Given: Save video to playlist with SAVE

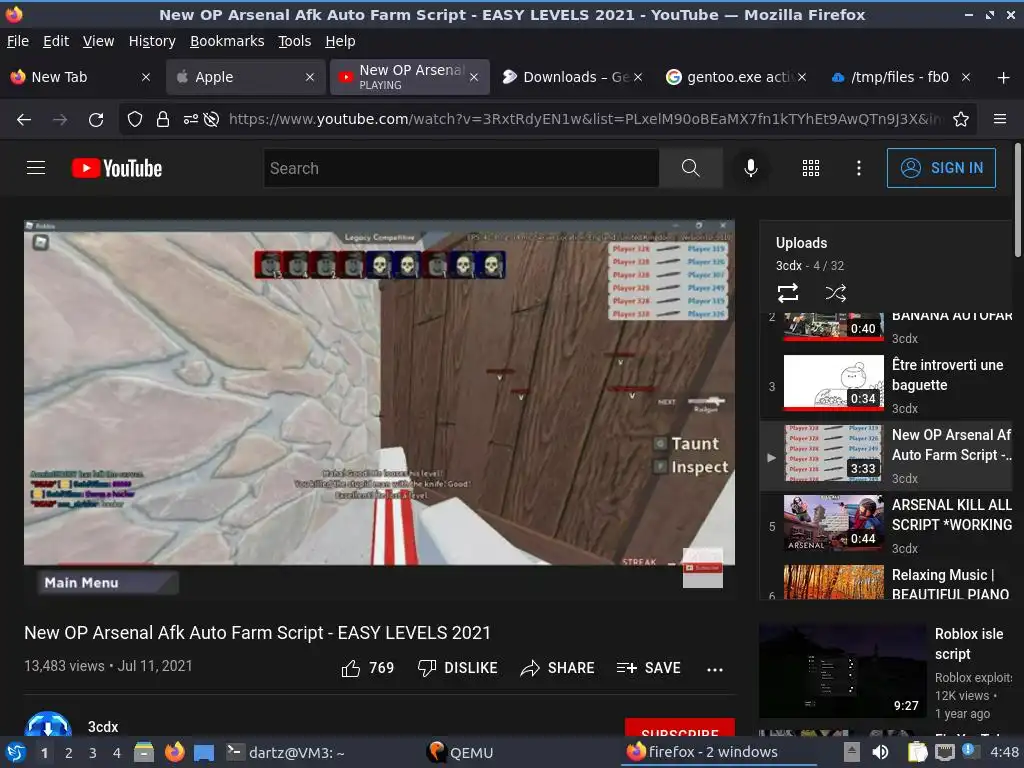Looking at the screenshot, I should click(648, 668).
